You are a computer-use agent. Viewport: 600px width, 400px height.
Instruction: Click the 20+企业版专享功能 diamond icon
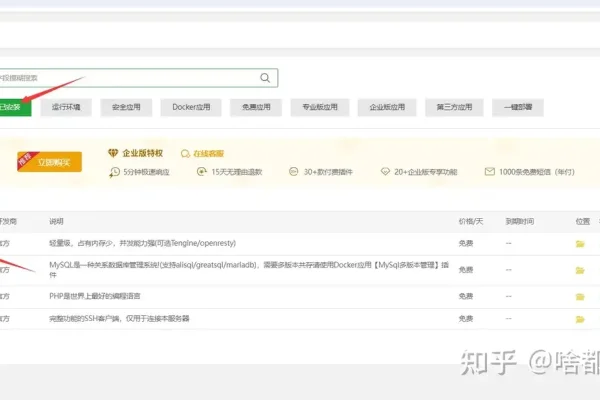point(385,172)
